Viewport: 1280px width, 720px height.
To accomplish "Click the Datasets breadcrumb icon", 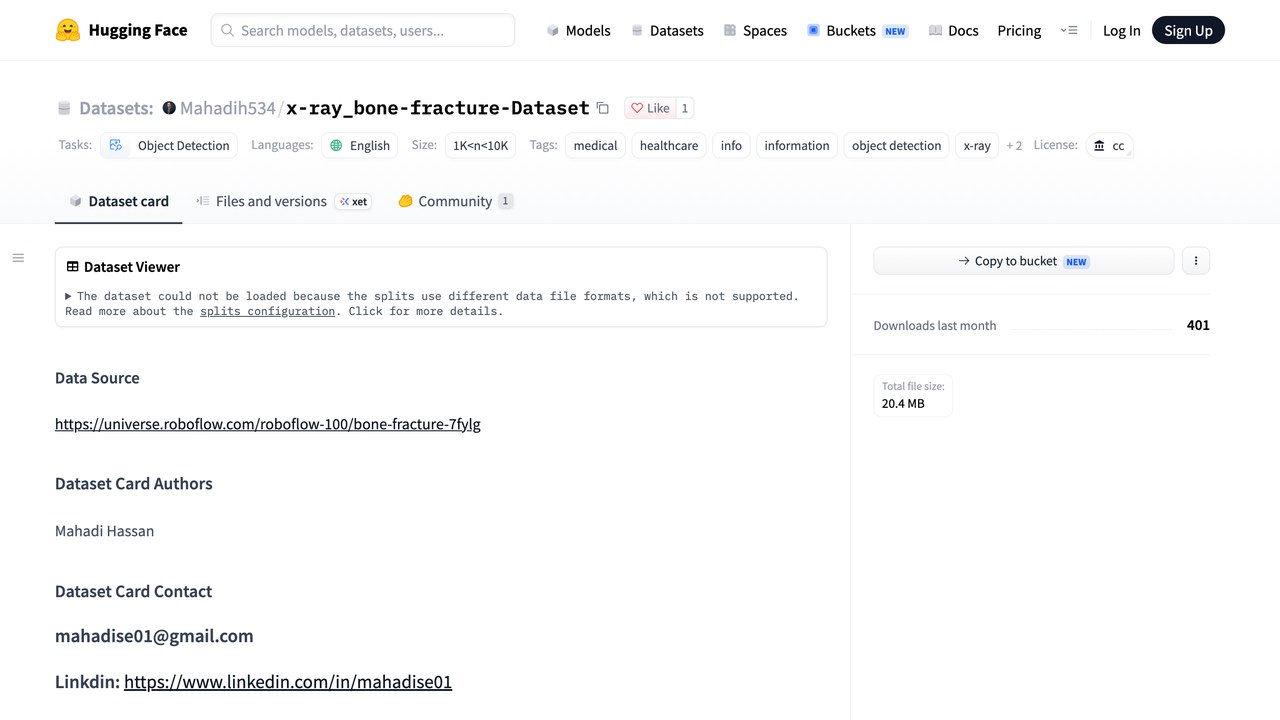I will 64,108.
